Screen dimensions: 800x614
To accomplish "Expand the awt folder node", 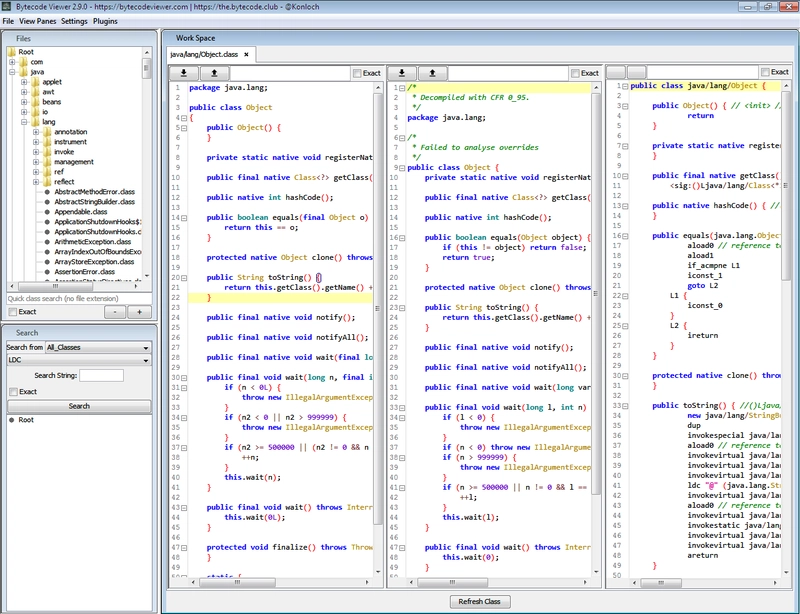I will point(23,92).
